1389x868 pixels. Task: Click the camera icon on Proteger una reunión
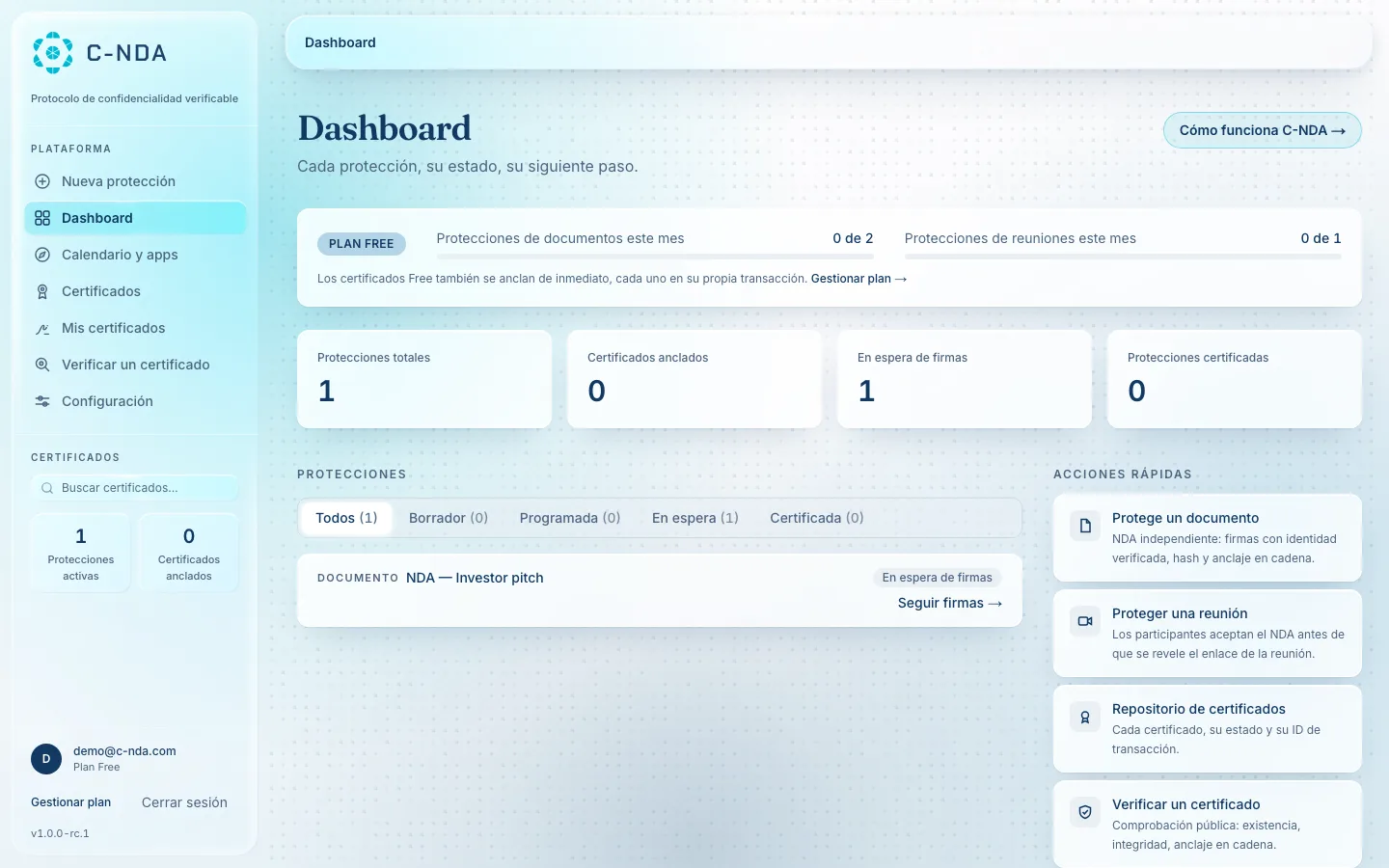(1085, 621)
